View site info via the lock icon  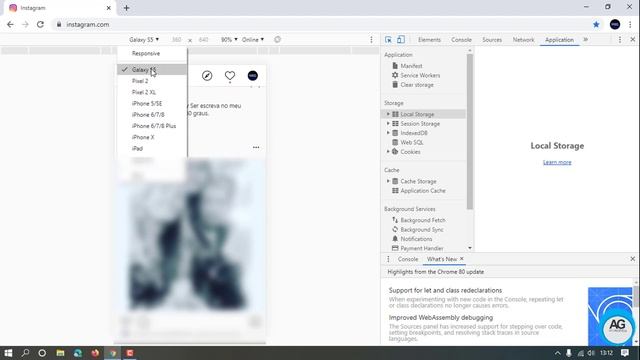[x=59, y=24]
